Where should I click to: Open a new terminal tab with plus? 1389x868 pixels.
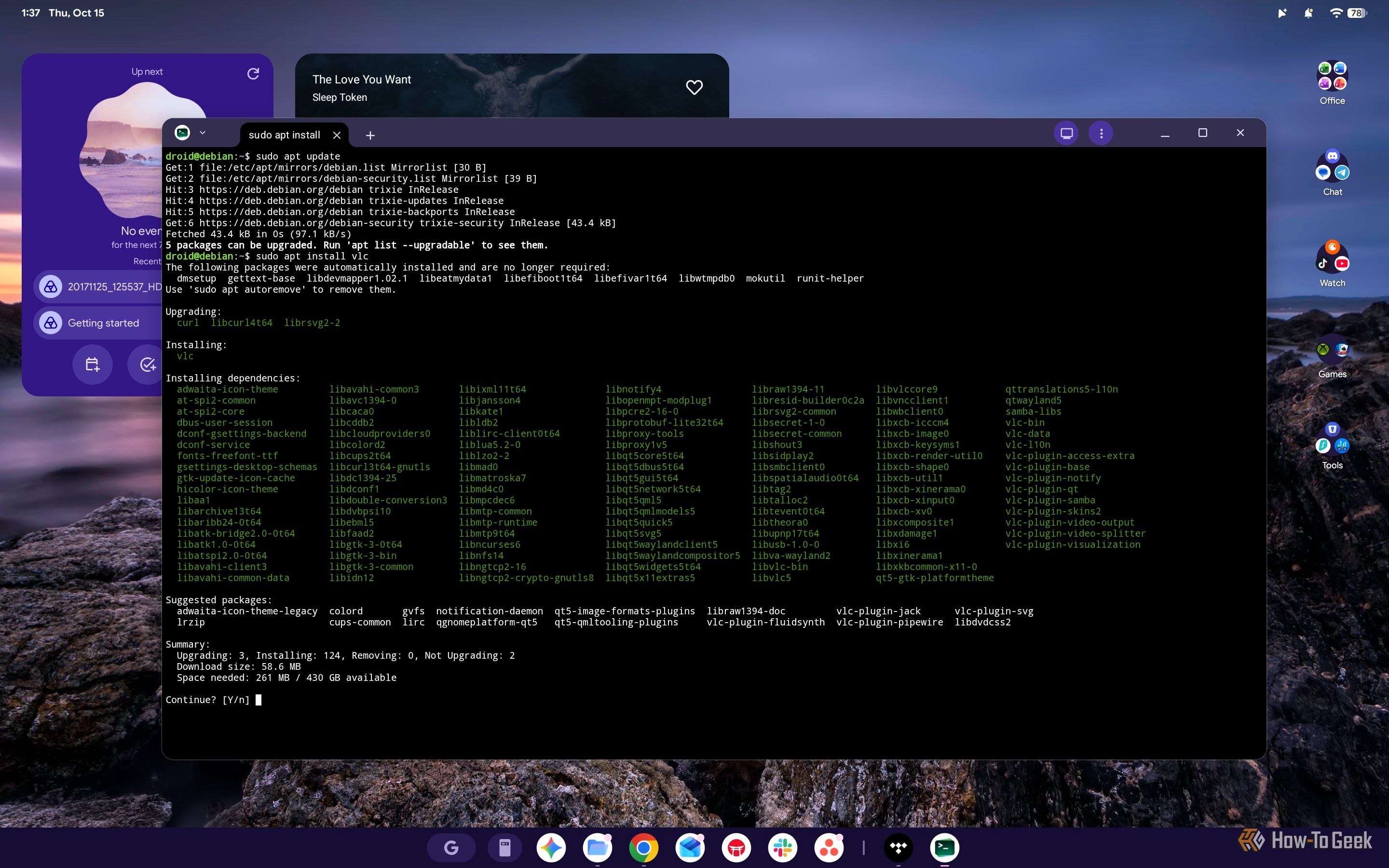(x=370, y=136)
